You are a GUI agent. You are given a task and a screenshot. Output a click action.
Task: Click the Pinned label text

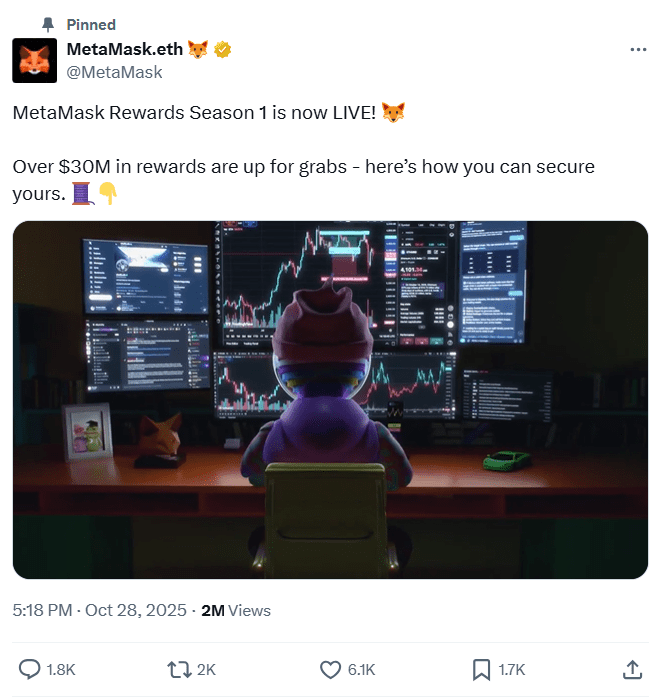91,25
